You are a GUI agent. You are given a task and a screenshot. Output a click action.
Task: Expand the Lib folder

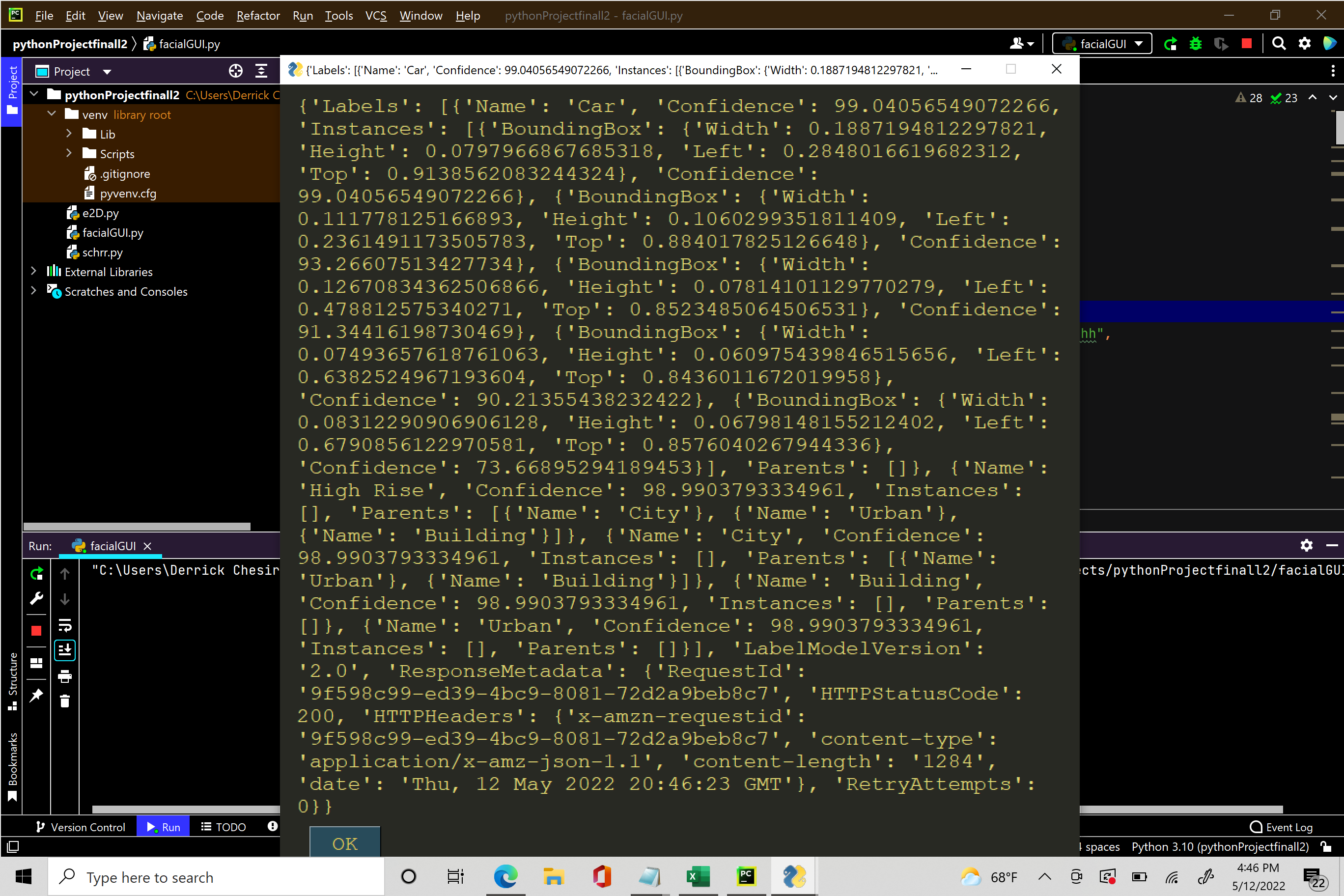(69, 134)
